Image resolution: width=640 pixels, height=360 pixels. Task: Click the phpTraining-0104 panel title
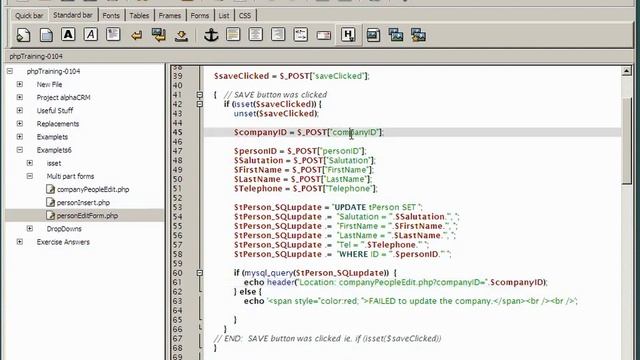coord(36,56)
